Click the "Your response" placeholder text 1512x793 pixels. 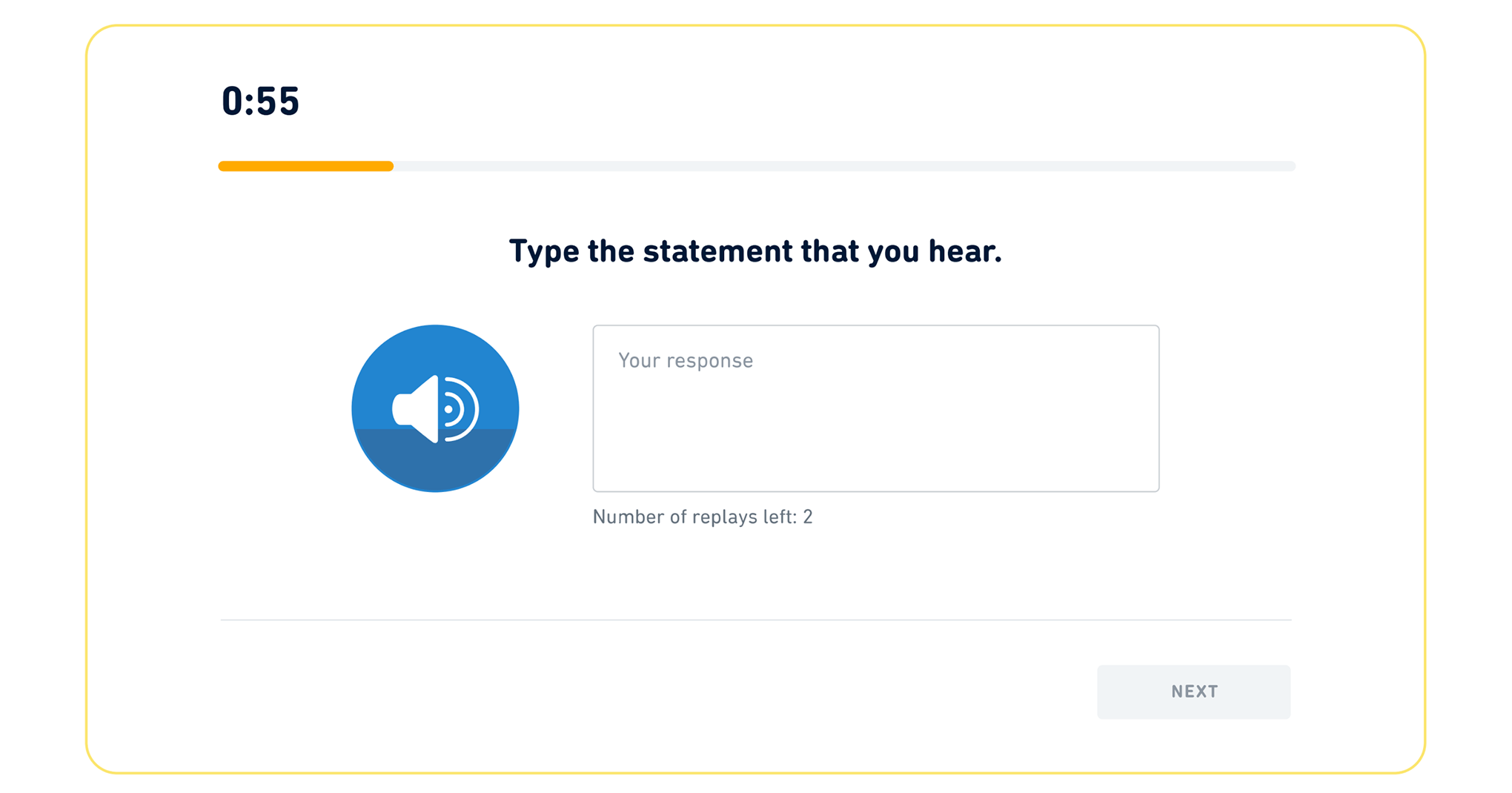click(686, 361)
